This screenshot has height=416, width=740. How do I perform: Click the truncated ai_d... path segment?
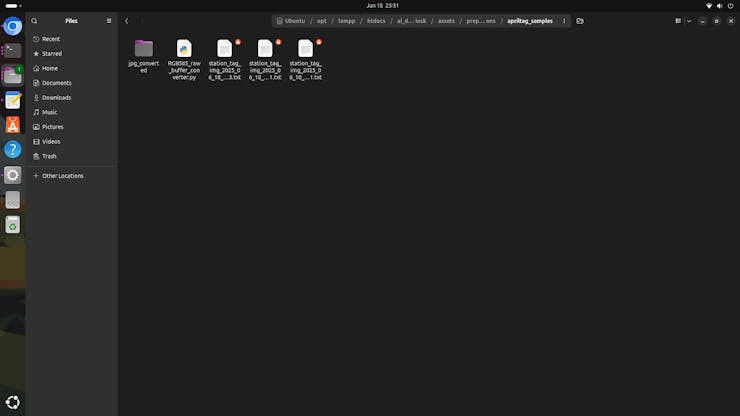tap(412, 21)
